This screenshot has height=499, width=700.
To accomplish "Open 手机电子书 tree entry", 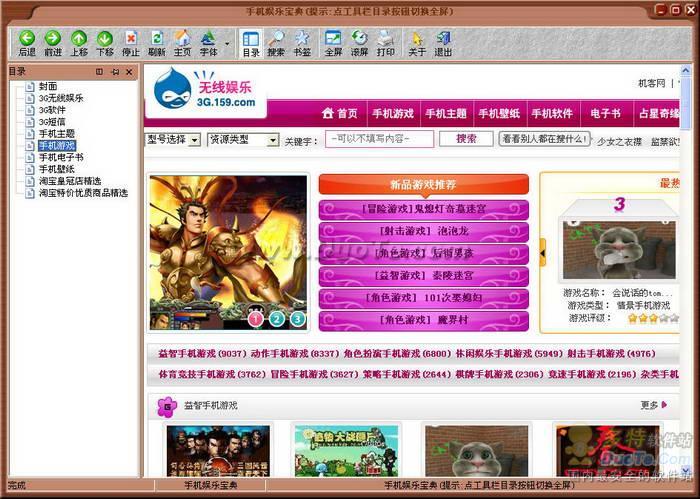I will [61, 157].
